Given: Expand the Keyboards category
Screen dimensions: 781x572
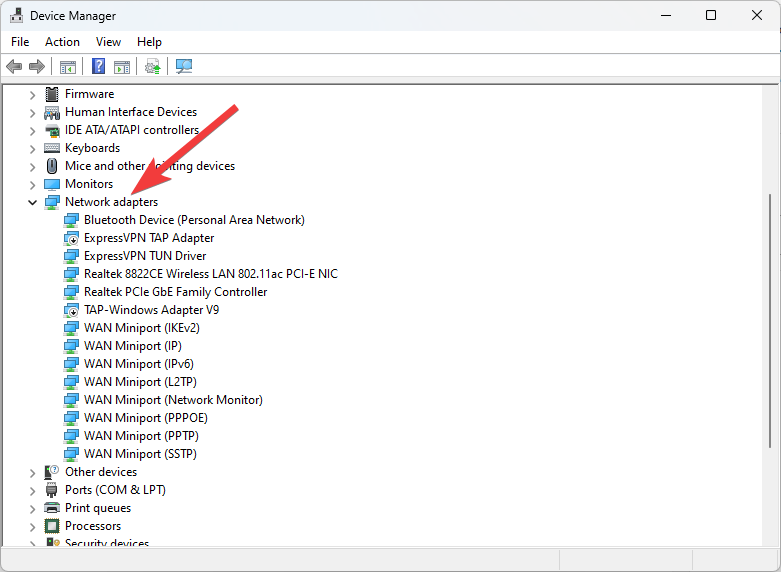Looking at the screenshot, I should (33, 148).
